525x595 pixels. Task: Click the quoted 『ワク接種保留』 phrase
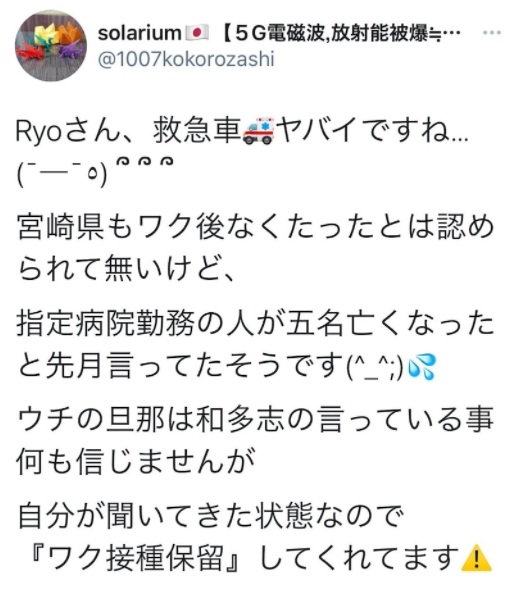click(x=135, y=559)
